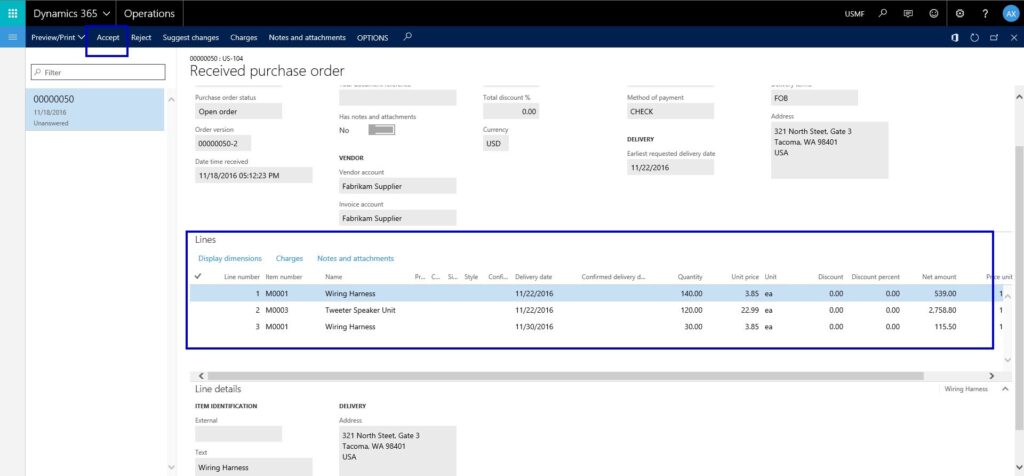1024x476 pixels.
Task: Open Charges in the action pane
Action: pos(244,38)
